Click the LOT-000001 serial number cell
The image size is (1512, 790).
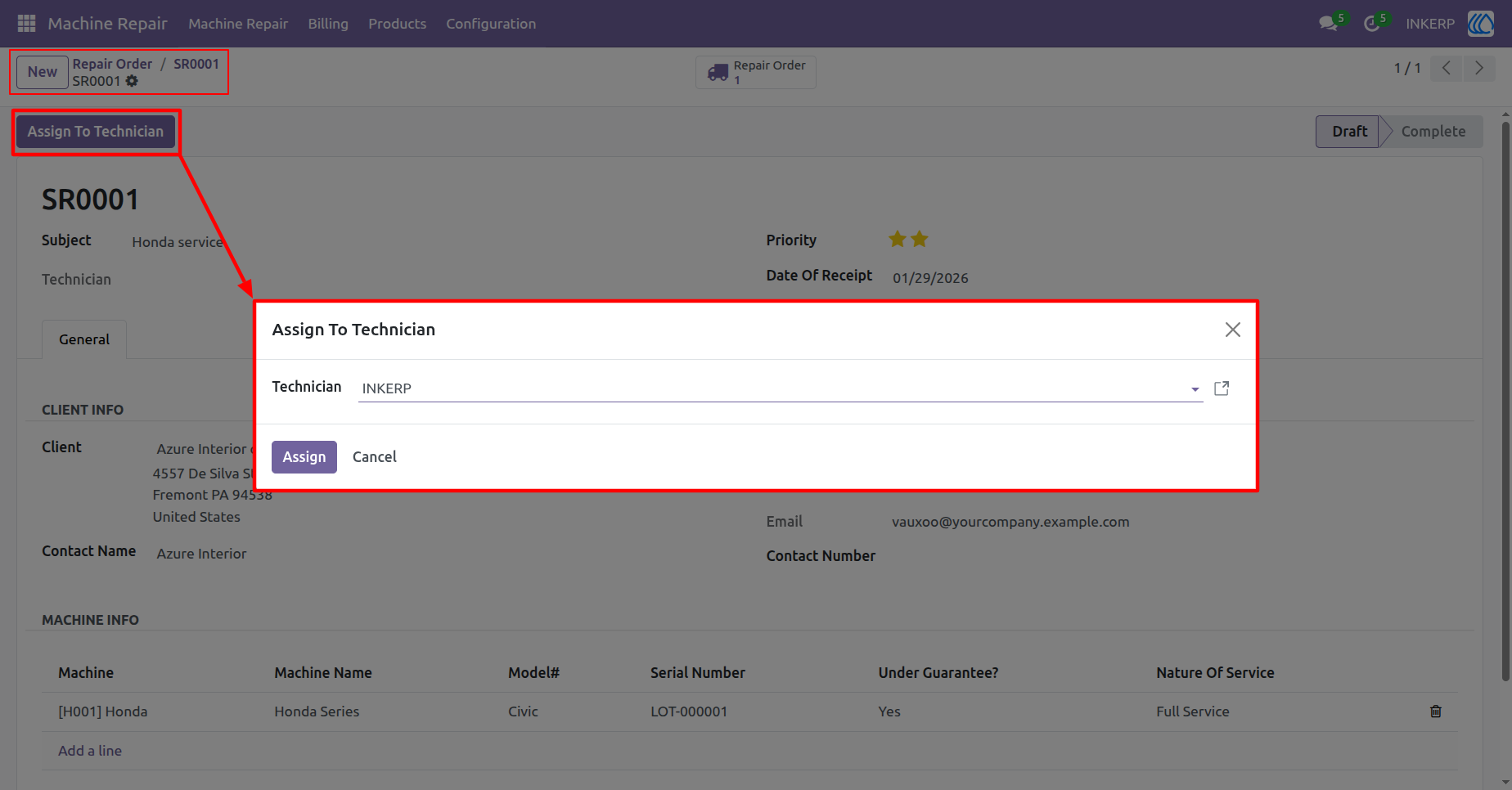coord(689,711)
